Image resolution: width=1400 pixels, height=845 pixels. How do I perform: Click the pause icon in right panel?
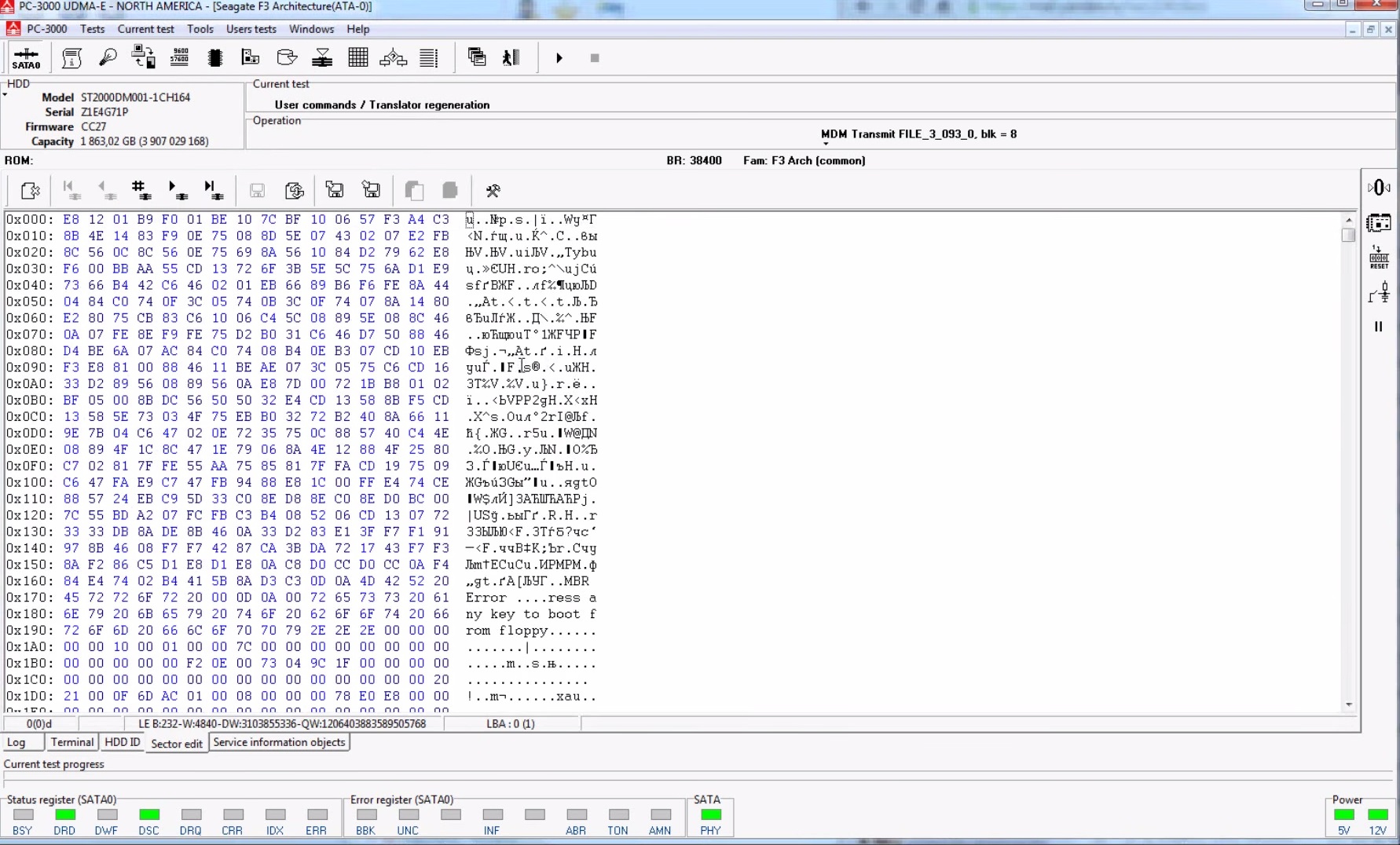tap(1378, 326)
